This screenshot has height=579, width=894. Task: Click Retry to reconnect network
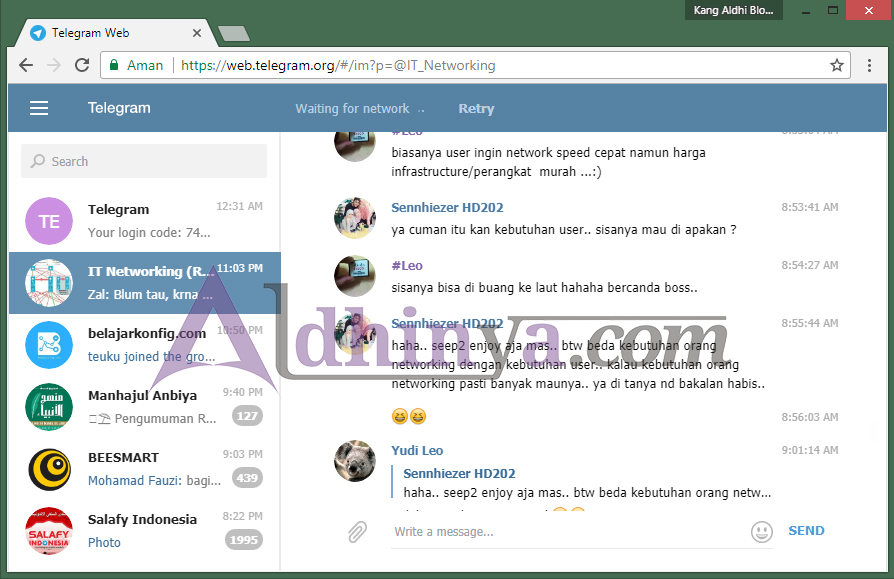pyautogui.click(x=476, y=108)
